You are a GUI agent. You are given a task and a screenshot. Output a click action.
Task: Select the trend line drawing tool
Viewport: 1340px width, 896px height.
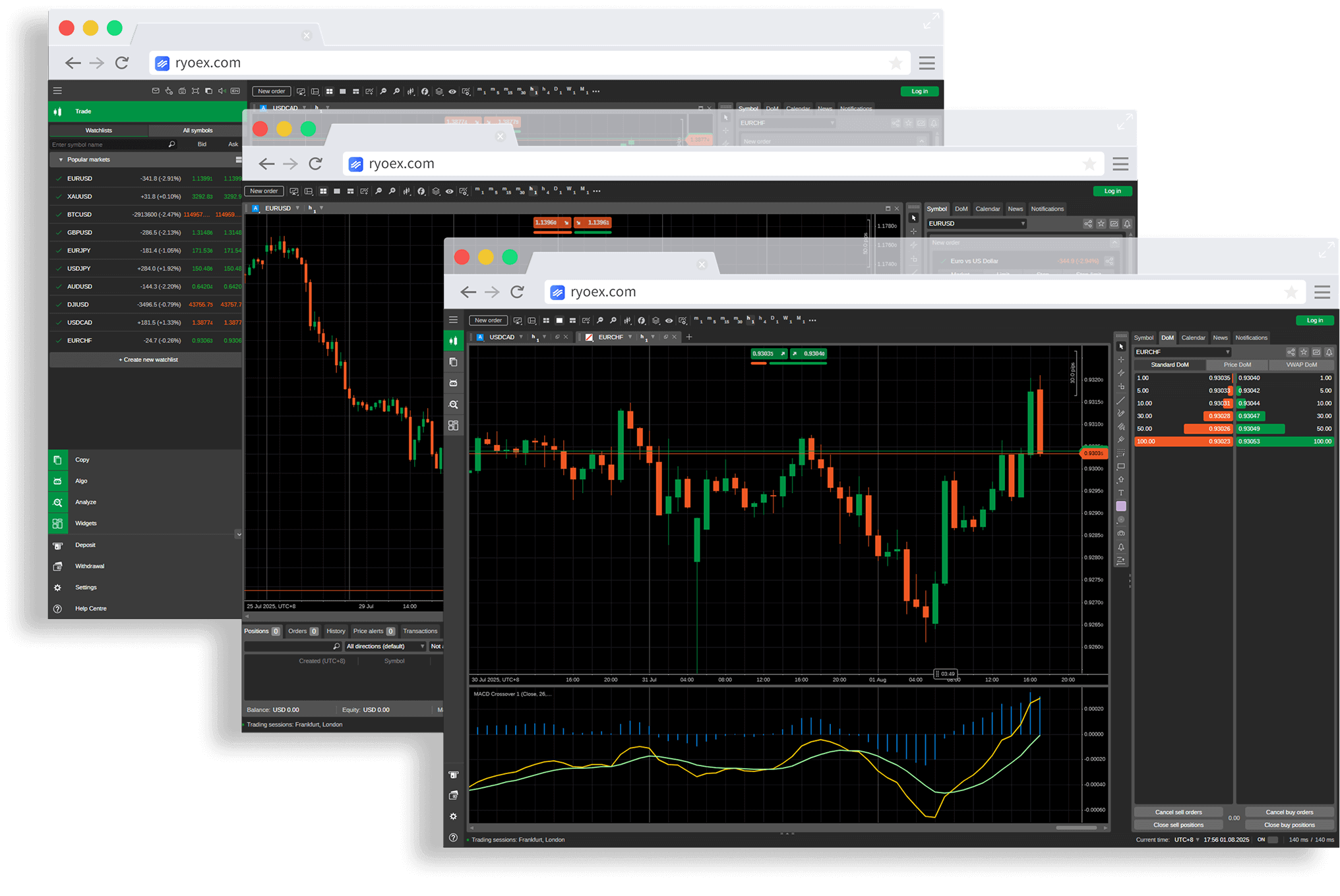[x=1121, y=400]
